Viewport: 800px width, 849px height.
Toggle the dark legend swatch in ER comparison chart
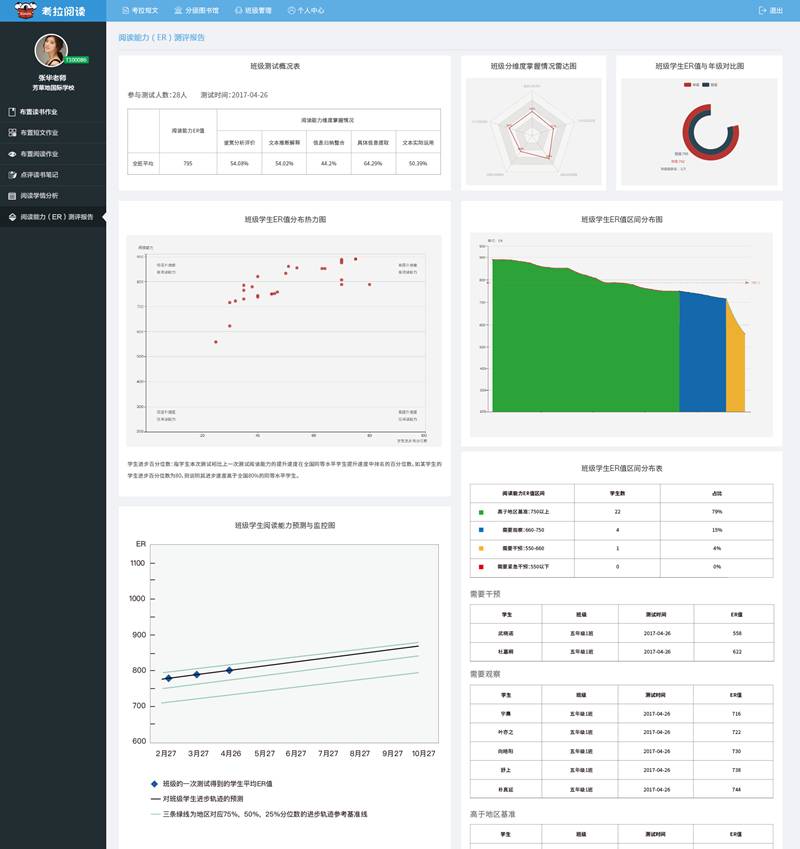coord(706,84)
